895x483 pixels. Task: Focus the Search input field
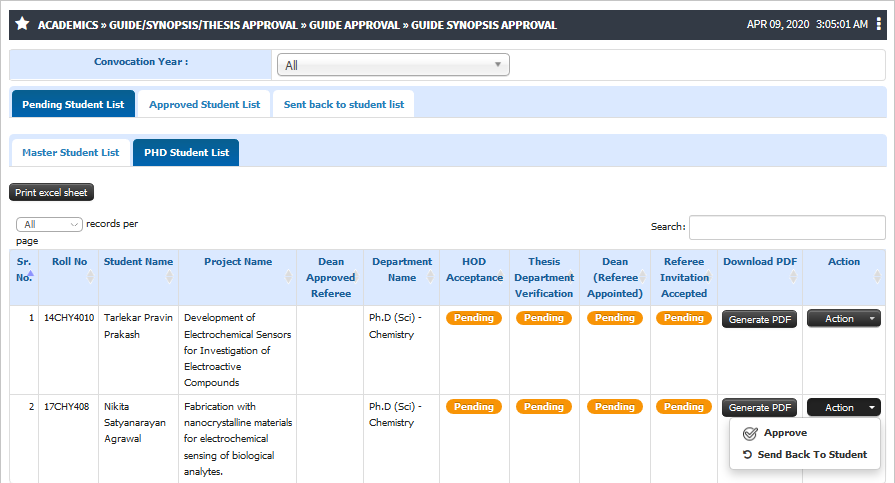(x=787, y=227)
